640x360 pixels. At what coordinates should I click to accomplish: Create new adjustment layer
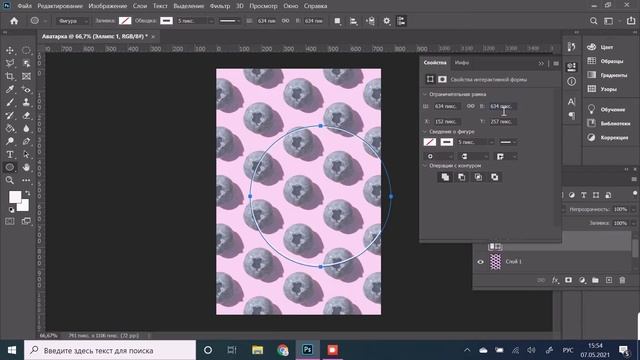(x=582, y=280)
